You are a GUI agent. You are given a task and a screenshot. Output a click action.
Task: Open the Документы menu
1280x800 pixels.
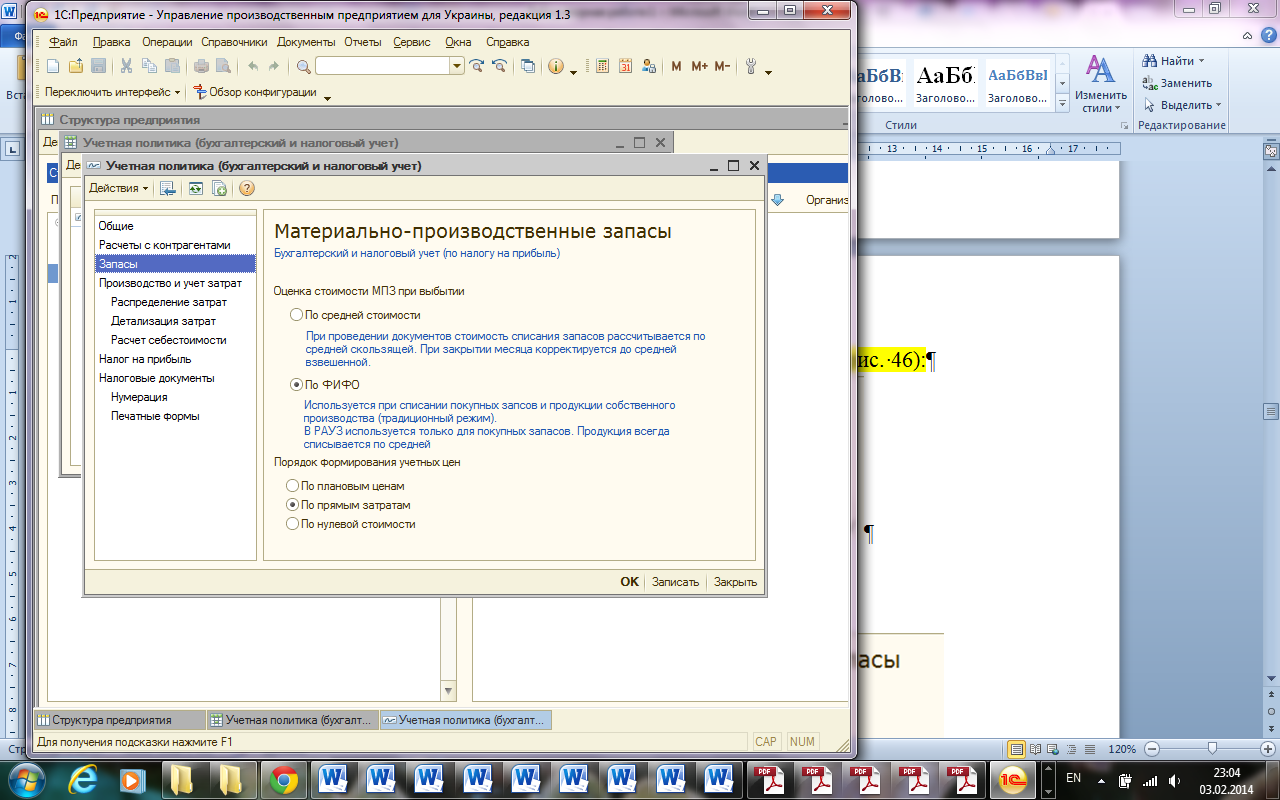[306, 42]
